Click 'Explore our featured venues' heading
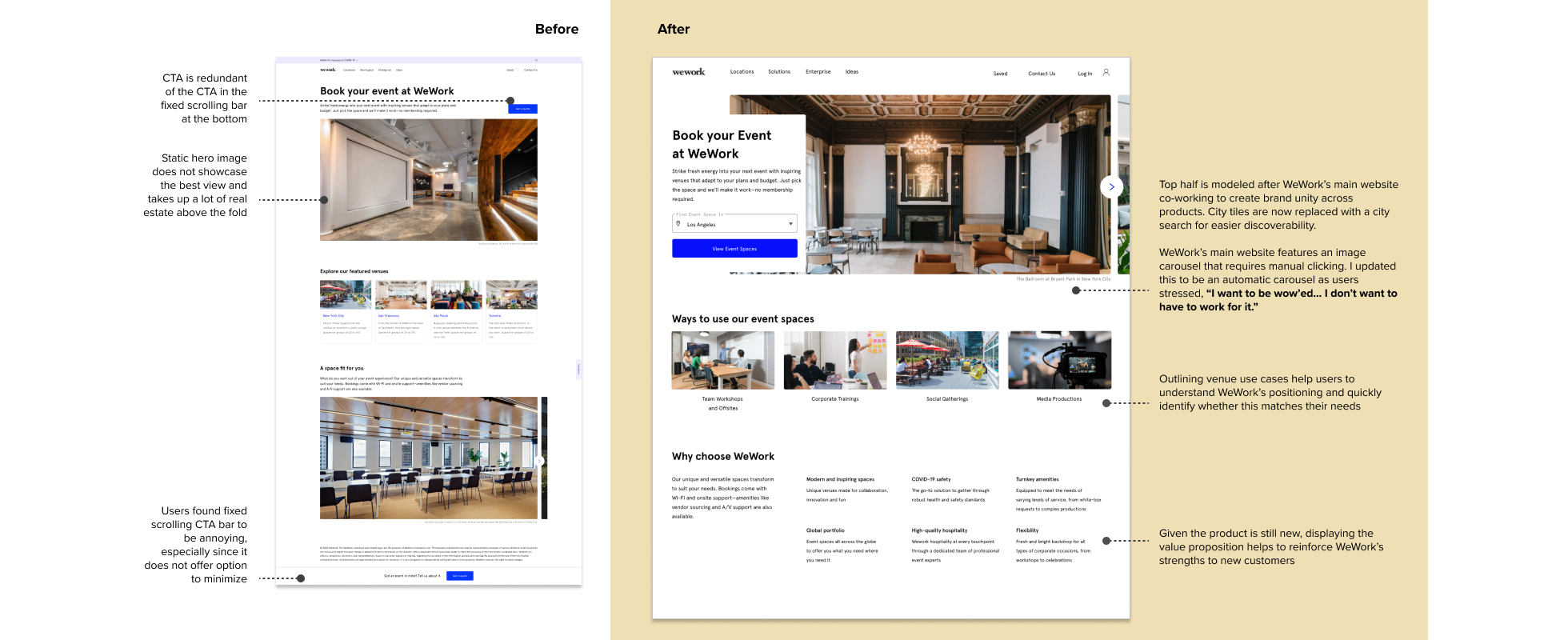 pos(354,271)
